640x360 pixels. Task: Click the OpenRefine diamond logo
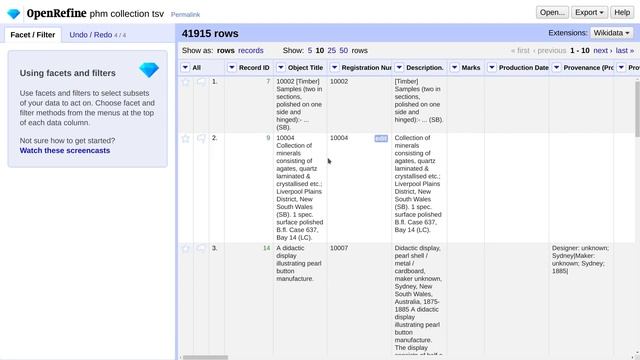point(13,14)
